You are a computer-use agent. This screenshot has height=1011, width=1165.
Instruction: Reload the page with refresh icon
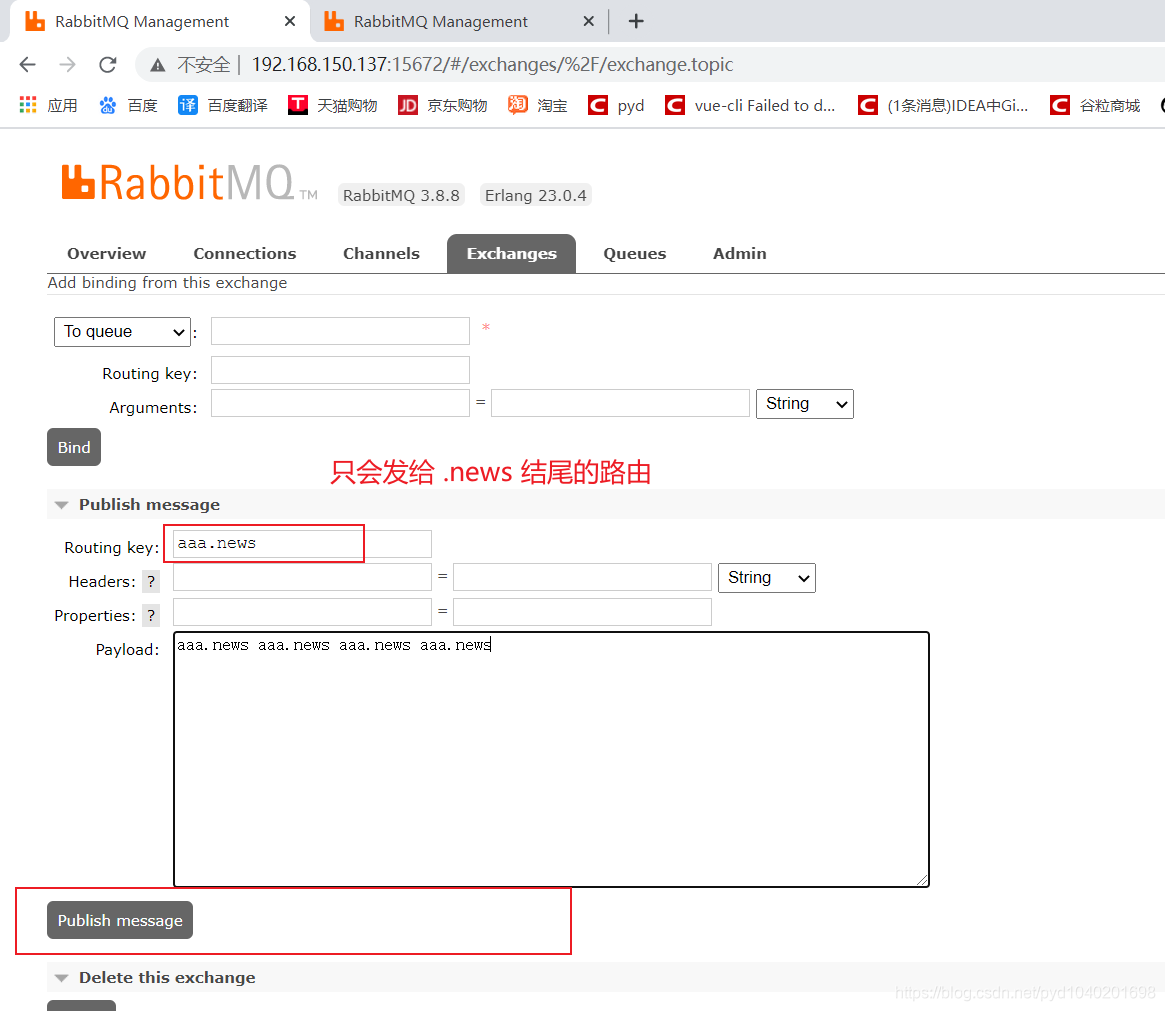pyautogui.click(x=108, y=65)
